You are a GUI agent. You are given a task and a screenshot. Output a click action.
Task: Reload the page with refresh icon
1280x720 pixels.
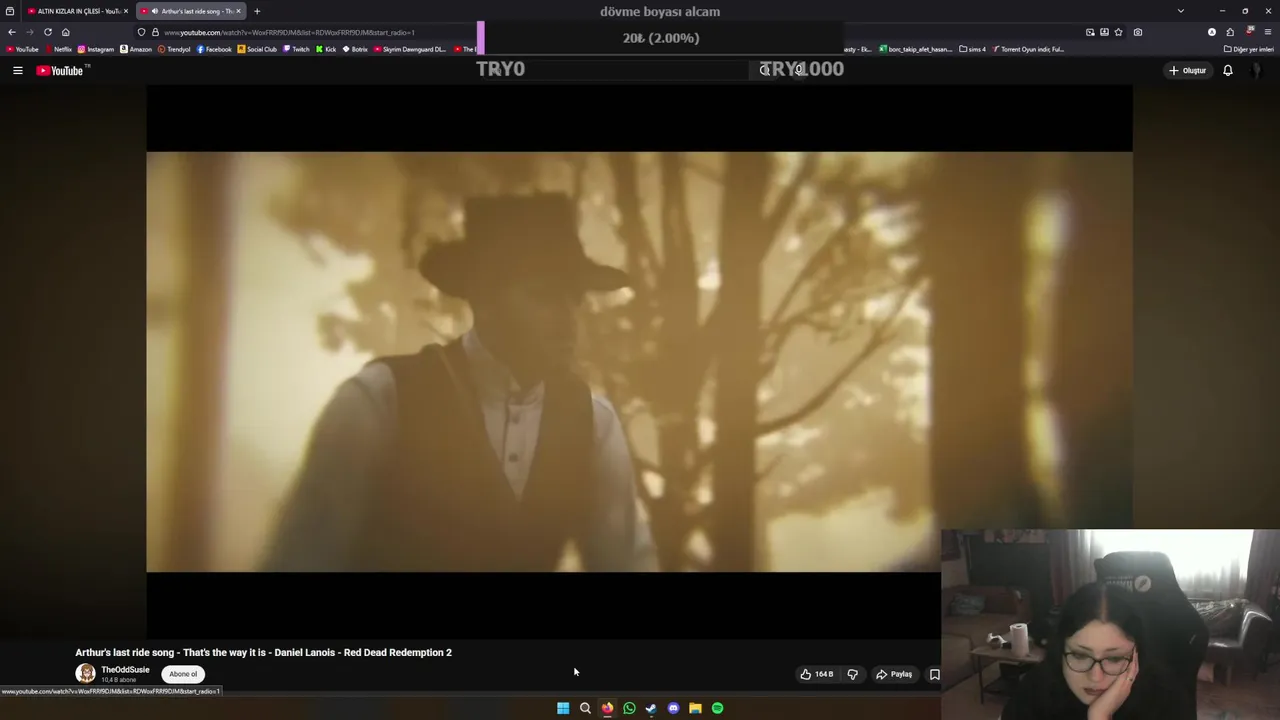[x=48, y=32]
